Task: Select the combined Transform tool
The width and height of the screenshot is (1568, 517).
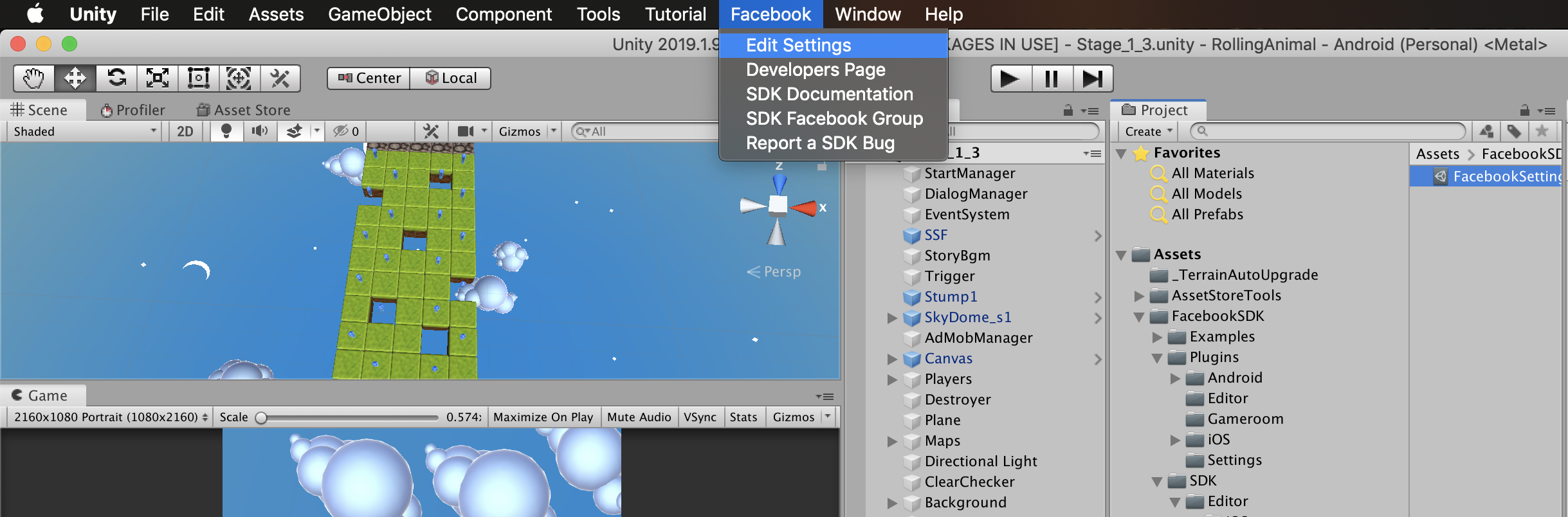Action: [239, 78]
